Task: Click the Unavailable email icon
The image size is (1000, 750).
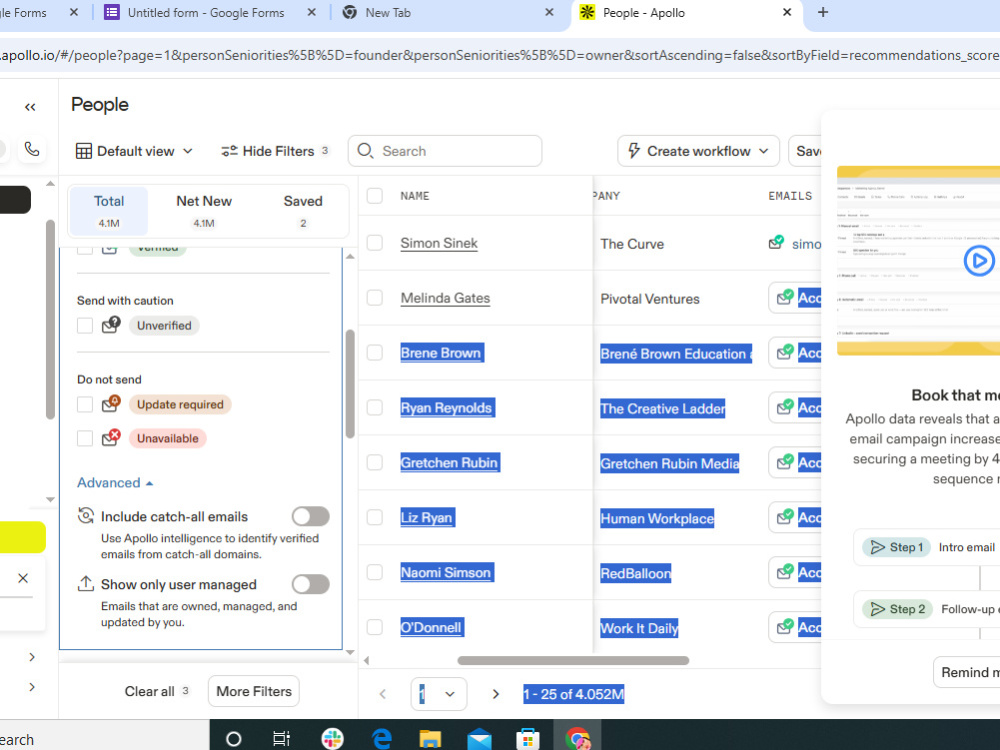Action: click(x=111, y=438)
